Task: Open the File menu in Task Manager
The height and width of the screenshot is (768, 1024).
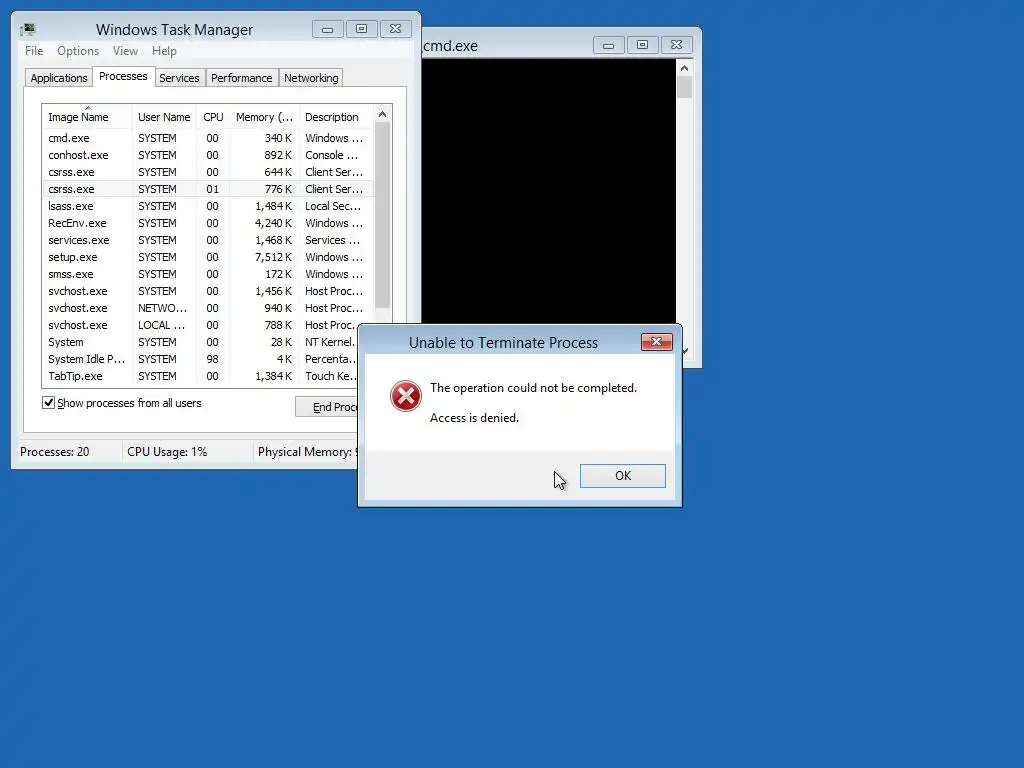Action: tap(34, 51)
